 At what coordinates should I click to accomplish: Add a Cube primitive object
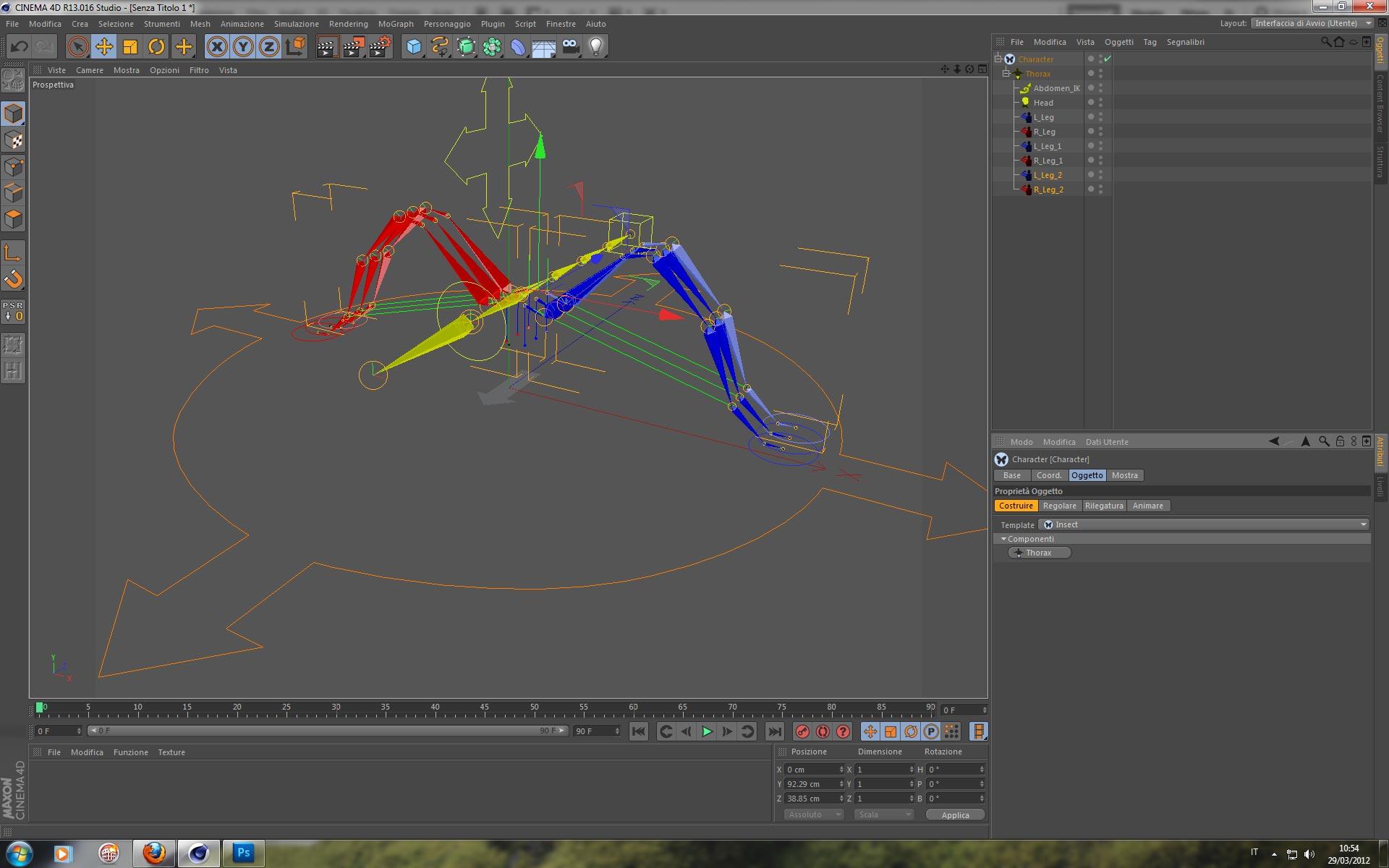pos(414,47)
